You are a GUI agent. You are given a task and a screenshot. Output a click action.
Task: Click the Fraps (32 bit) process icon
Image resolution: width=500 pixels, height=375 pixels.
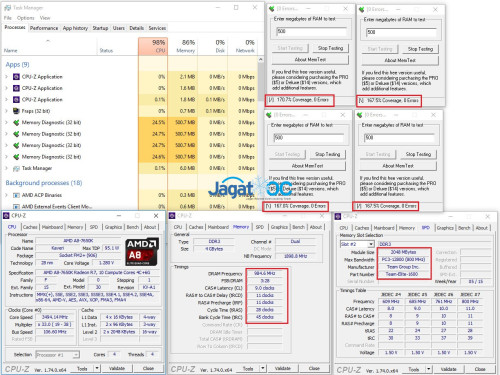tap(16, 111)
